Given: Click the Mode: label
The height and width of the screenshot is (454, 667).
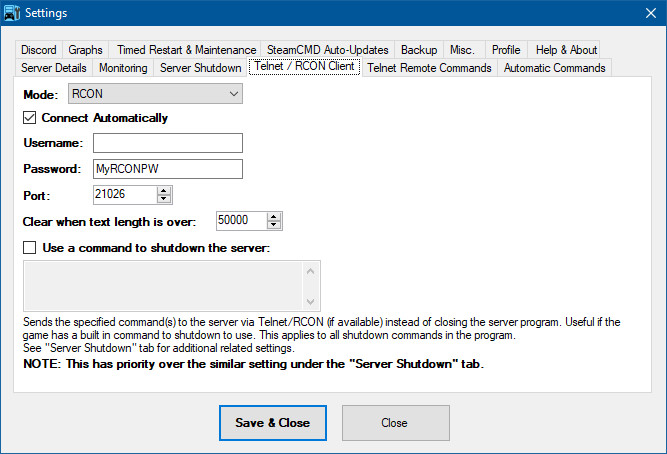Looking at the screenshot, I should click(41, 94).
